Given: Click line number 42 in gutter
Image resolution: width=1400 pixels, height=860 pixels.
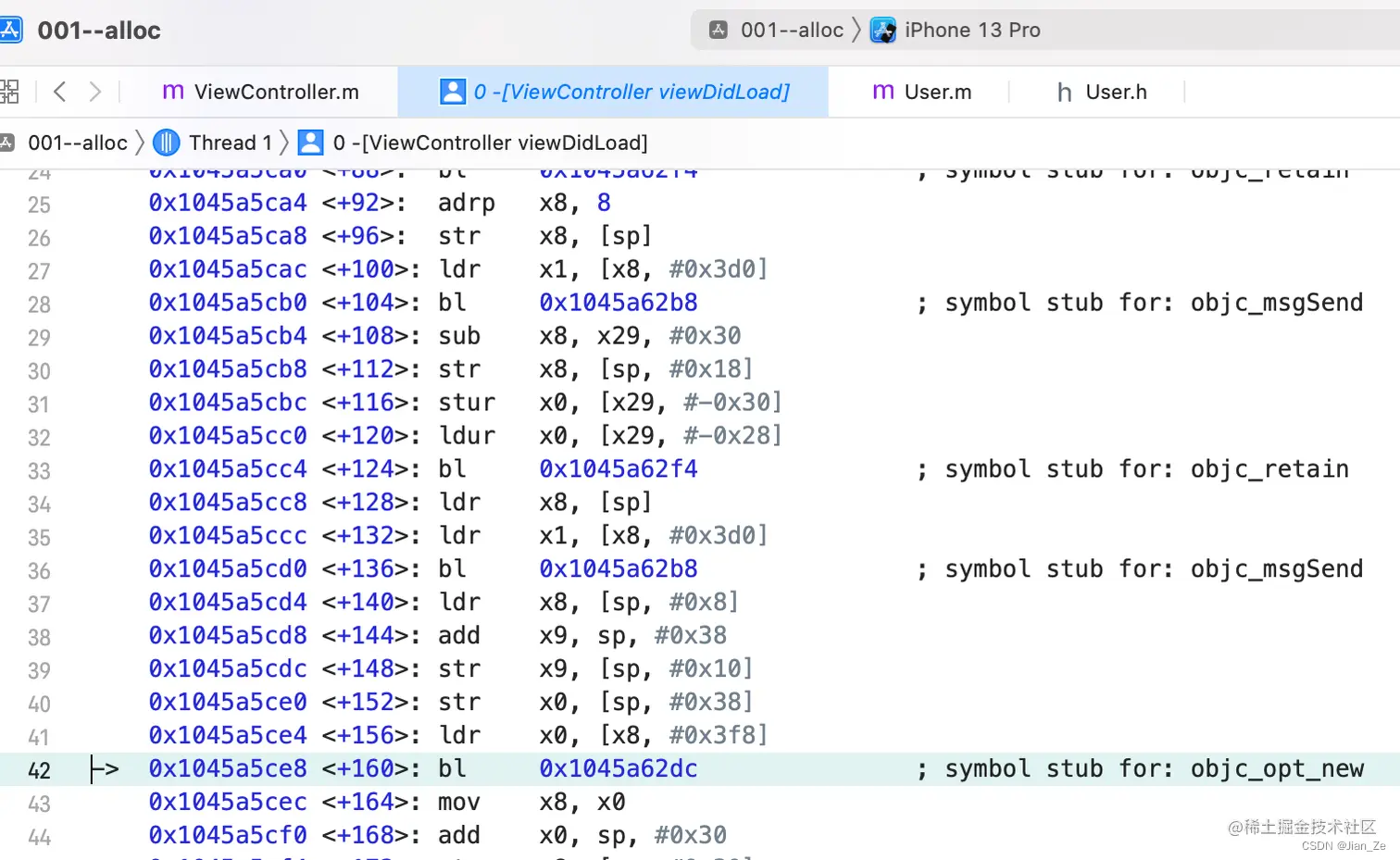Looking at the screenshot, I should [39, 770].
